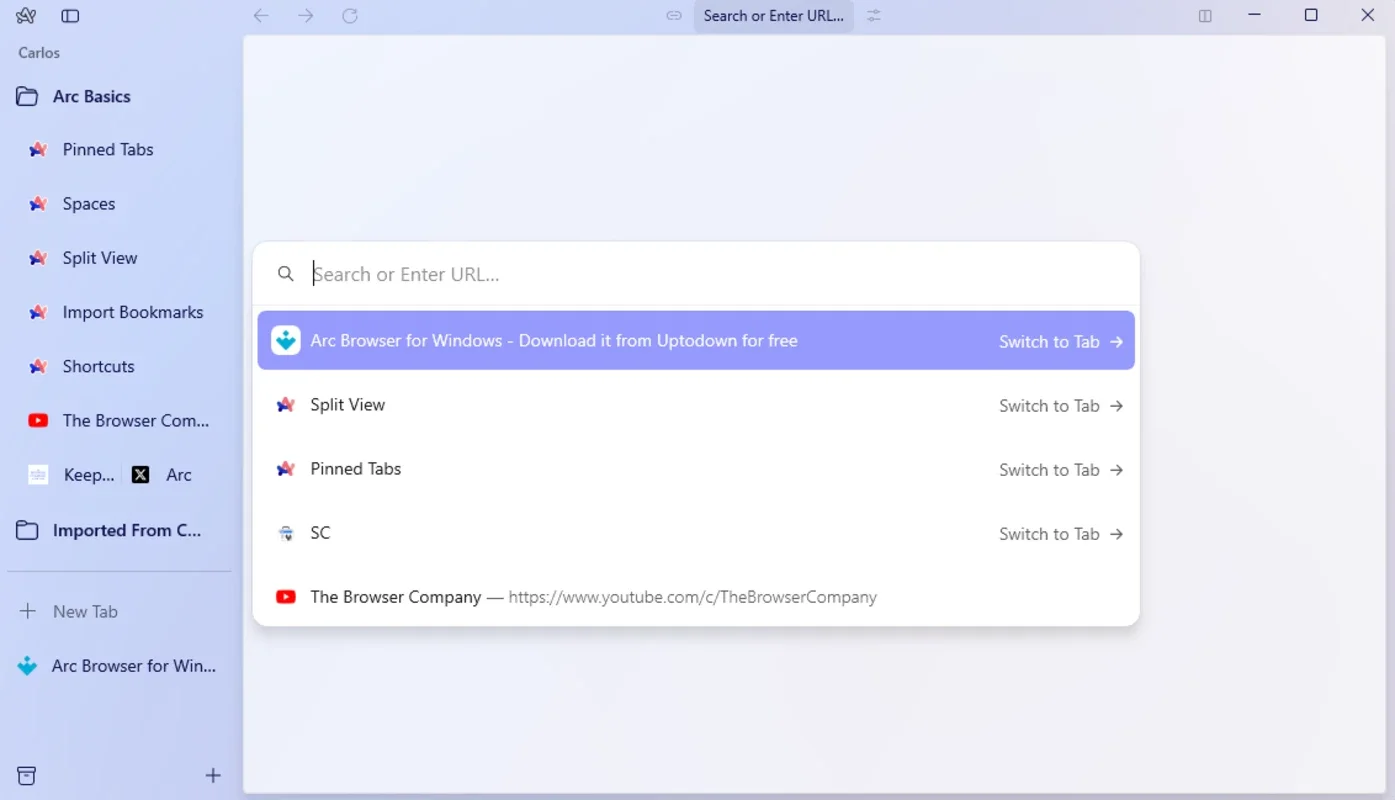
Task: Click the Imported From C... folder icon
Action: click(x=27, y=531)
